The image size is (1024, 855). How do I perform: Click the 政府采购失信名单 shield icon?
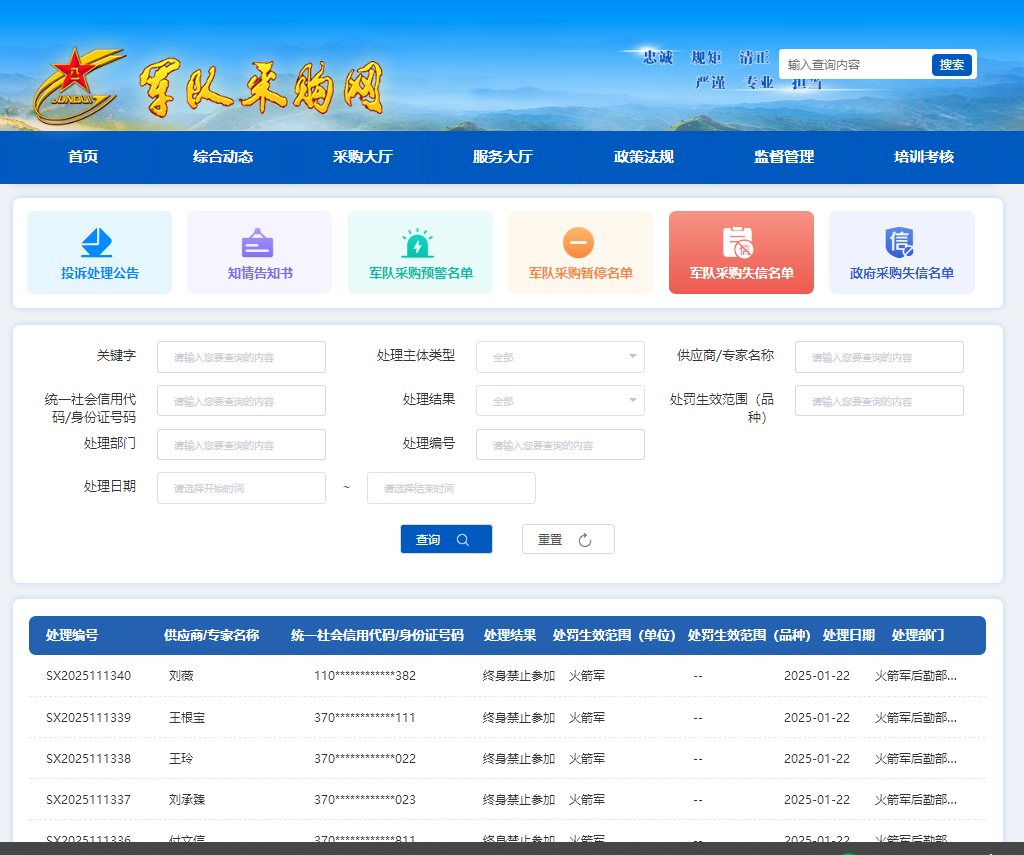(x=899, y=242)
